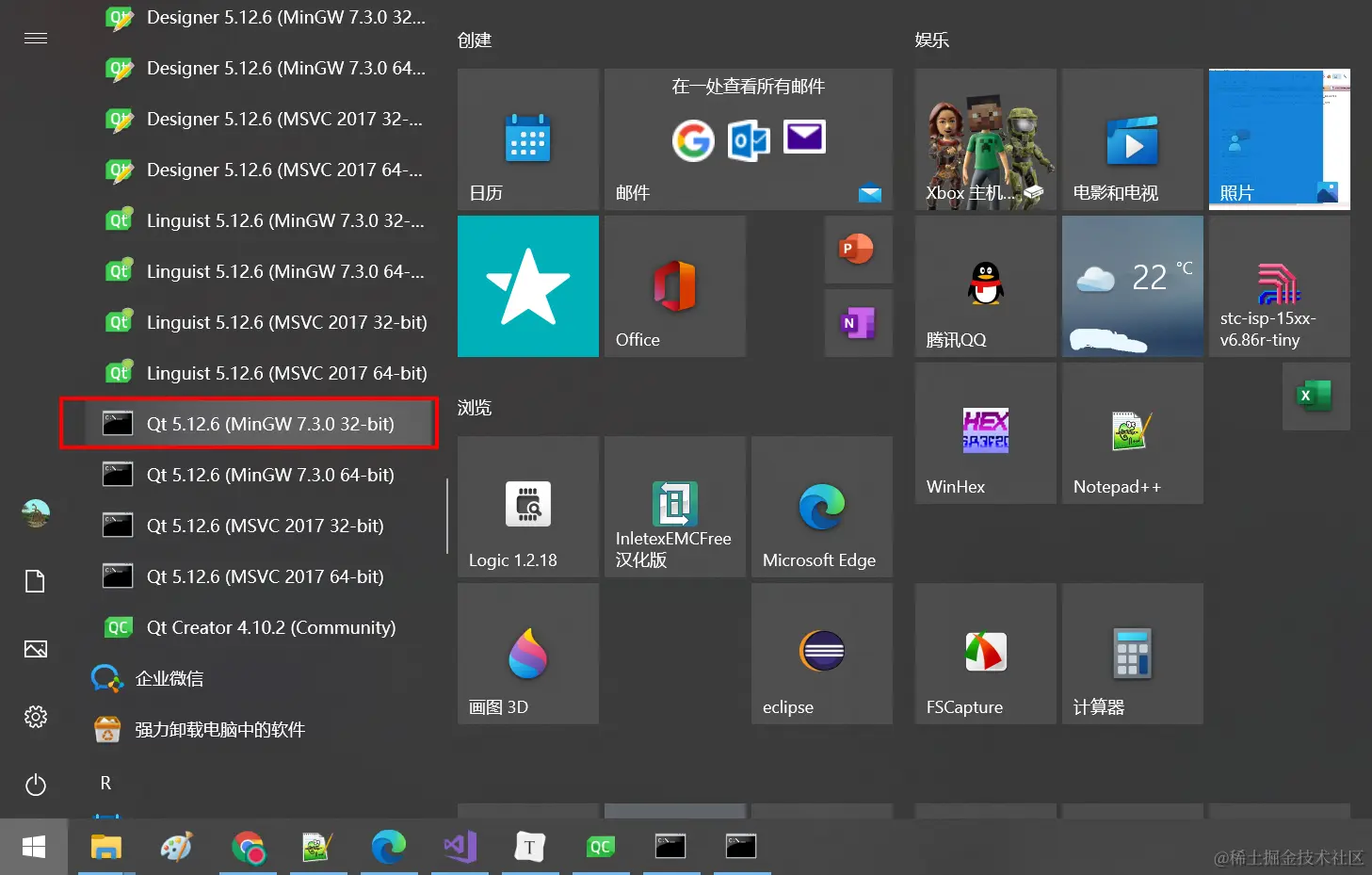Open weather tile showing 22 °C
1372x875 pixels.
point(1133,286)
